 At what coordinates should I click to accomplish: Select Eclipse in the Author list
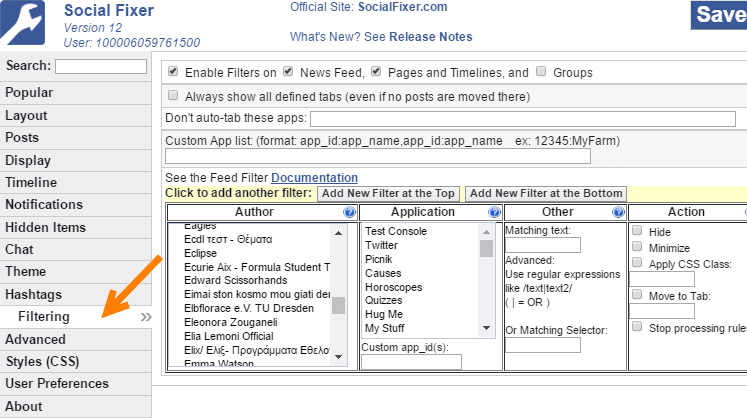pyautogui.click(x=201, y=253)
